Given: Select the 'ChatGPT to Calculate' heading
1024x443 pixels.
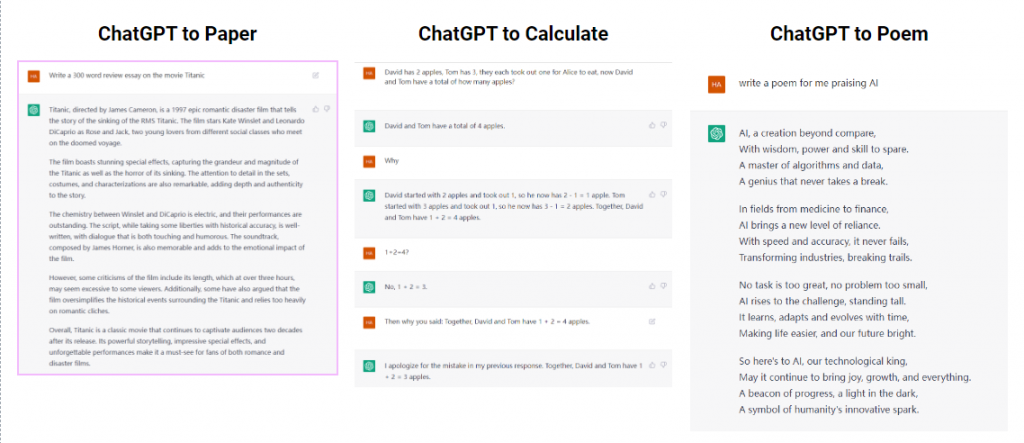Looking at the screenshot, I should [x=513, y=33].
